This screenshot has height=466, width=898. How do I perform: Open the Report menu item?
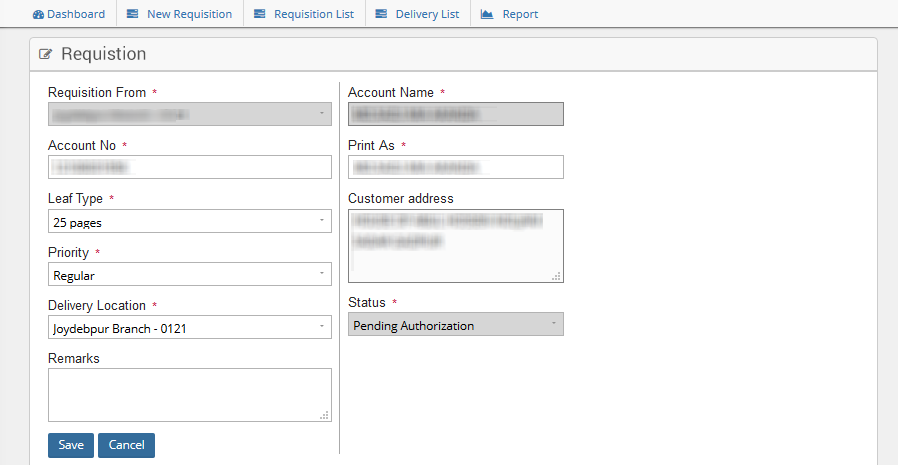(x=520, y=14)
